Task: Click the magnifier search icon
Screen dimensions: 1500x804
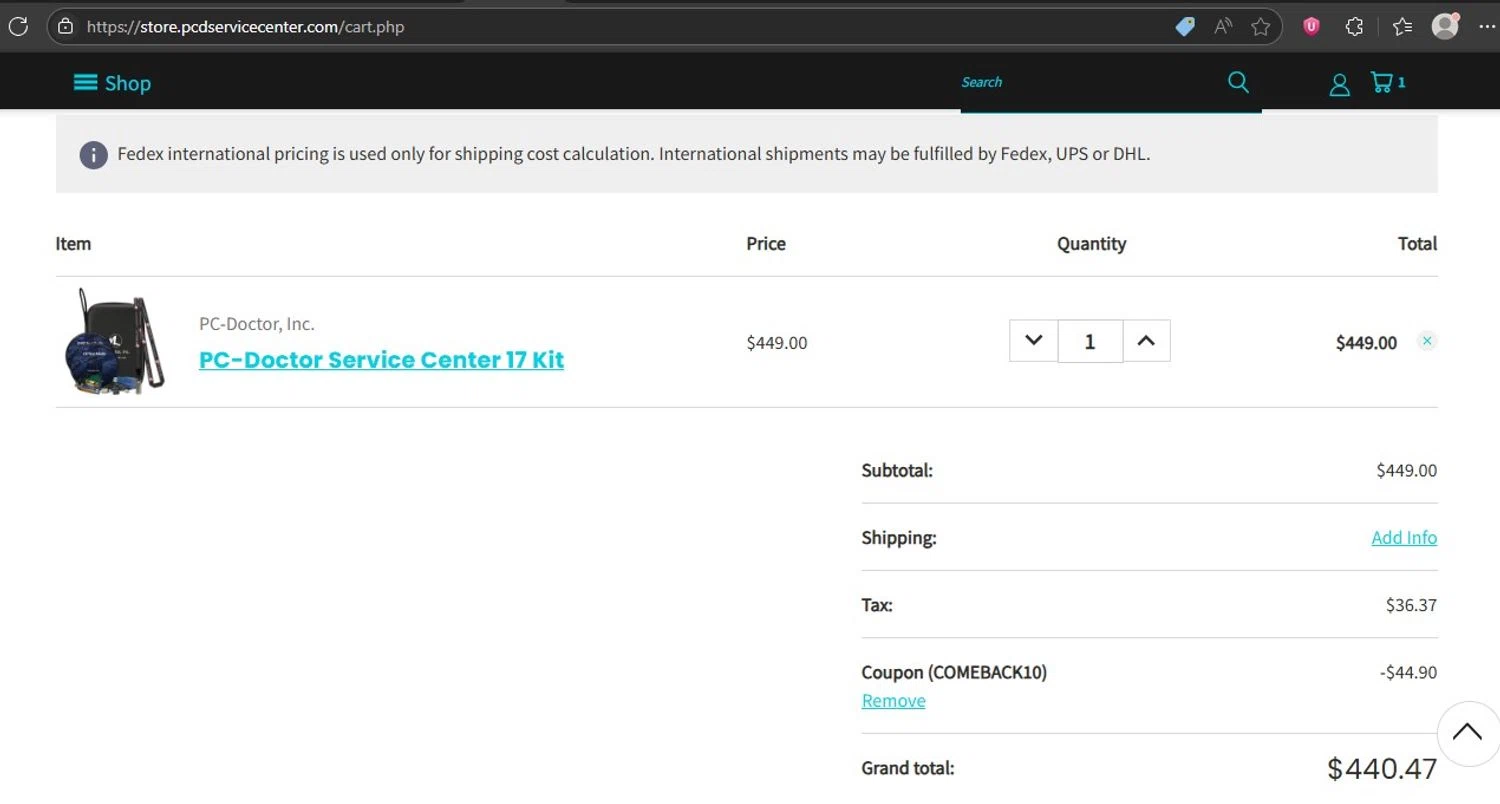Action: (1238, 82)
